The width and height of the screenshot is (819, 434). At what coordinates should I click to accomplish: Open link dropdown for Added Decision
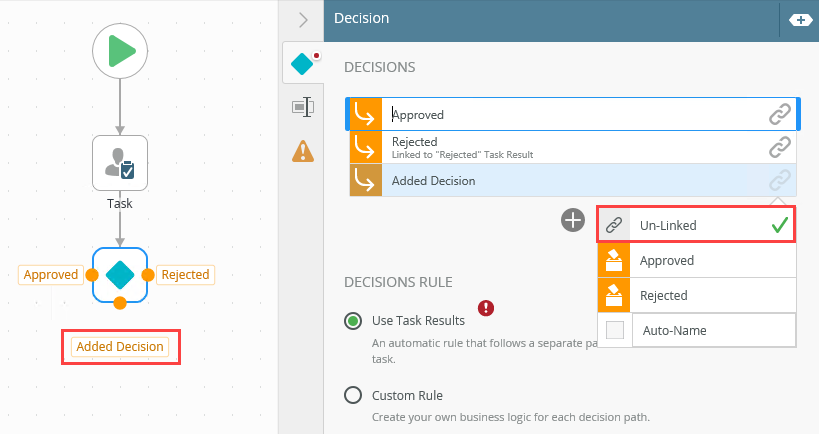tap(780, 181)
